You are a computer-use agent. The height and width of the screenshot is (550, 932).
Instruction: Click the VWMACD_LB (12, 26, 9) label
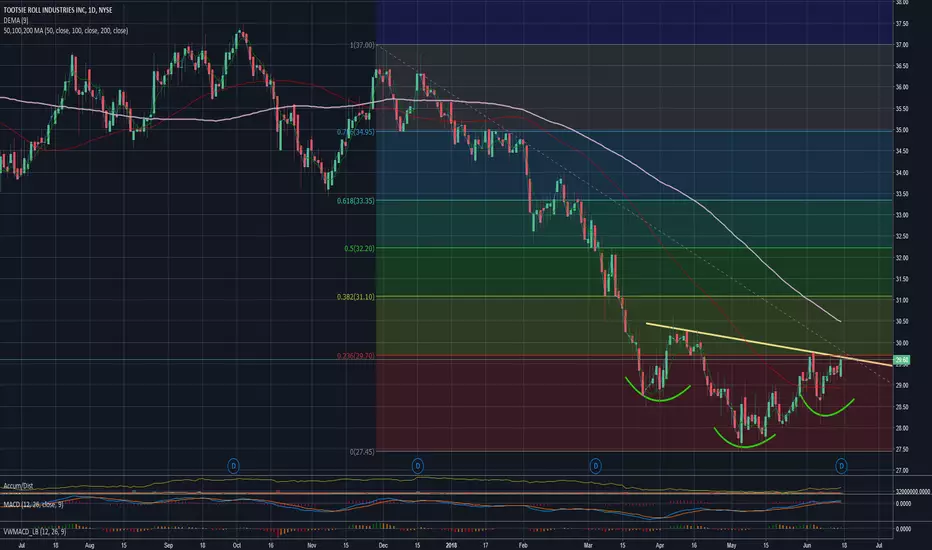pyautogui.click(x=35, y=532)
